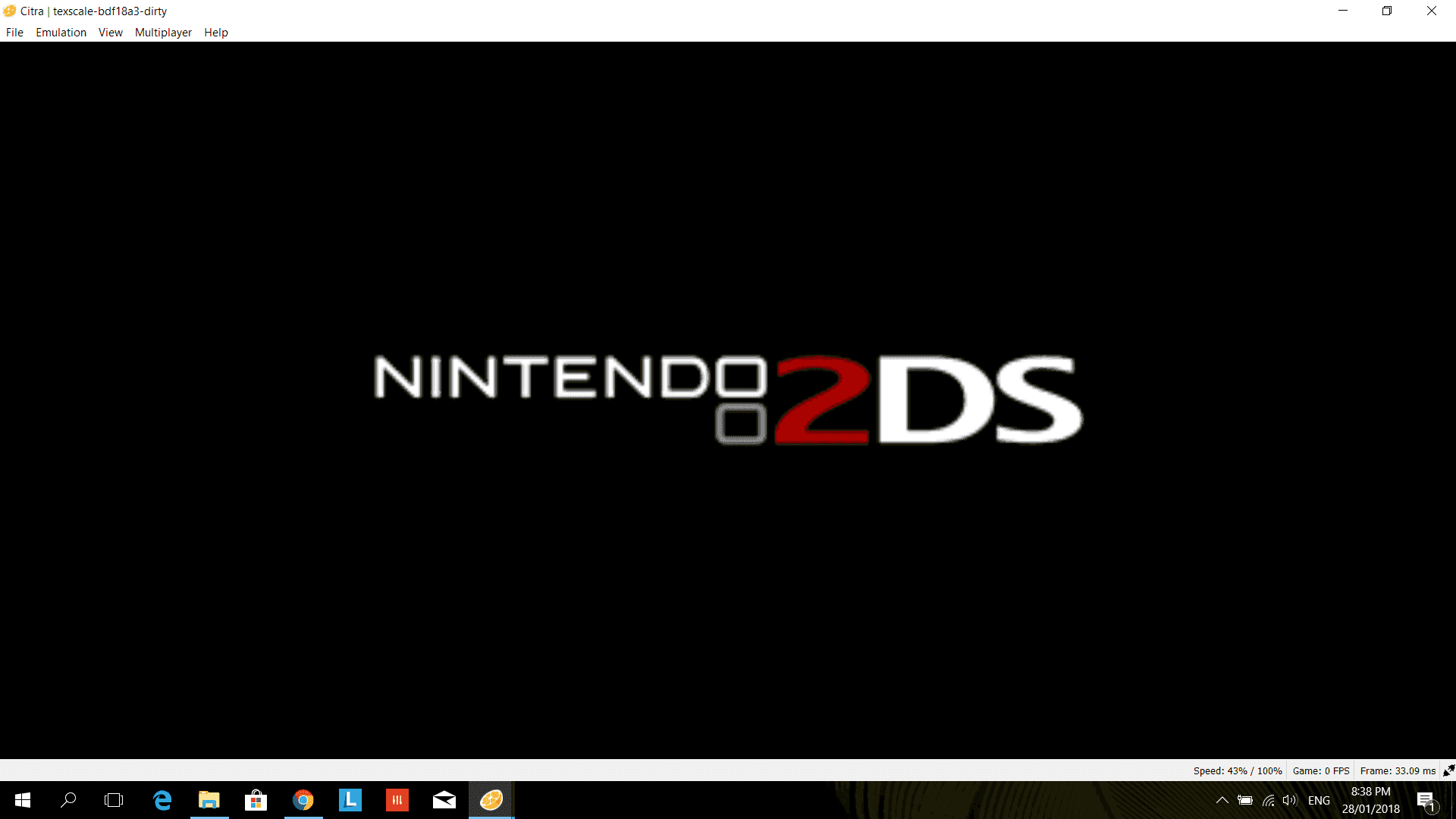Open Microsoft Store from the taskbar
Image resolution: width=1456 pixels, height=819 pixels.
(x=256, y=800)
